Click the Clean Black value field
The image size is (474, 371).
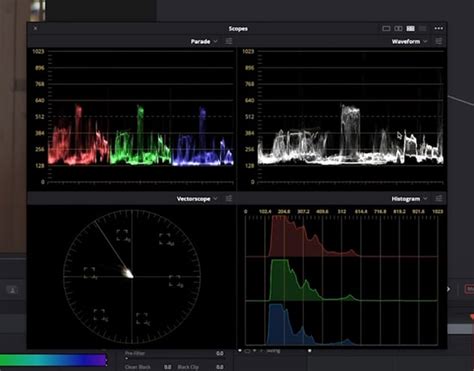(167, 367)
